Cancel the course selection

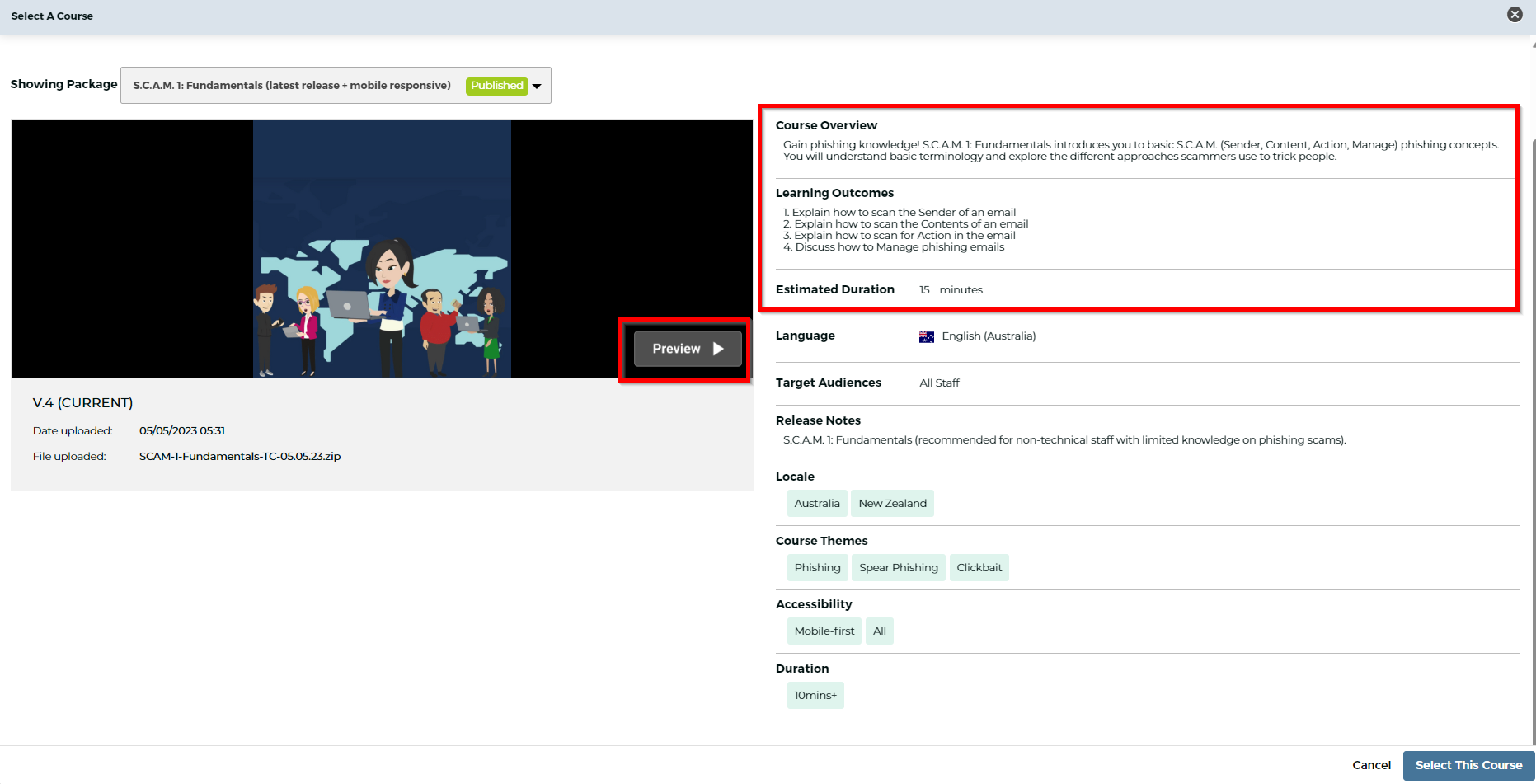(x=1371, y=765)
